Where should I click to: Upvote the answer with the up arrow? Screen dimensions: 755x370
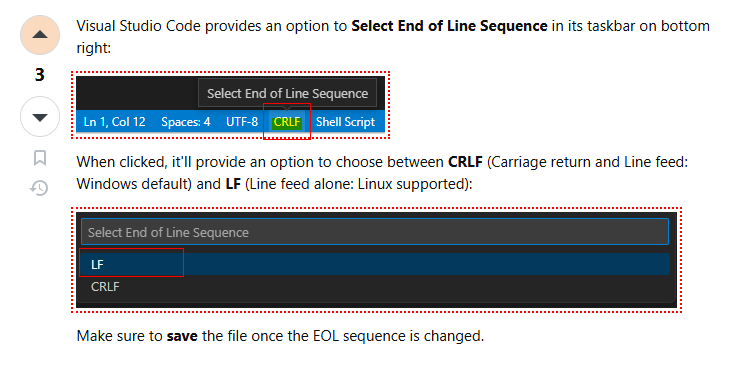click(x=40, y=35)
